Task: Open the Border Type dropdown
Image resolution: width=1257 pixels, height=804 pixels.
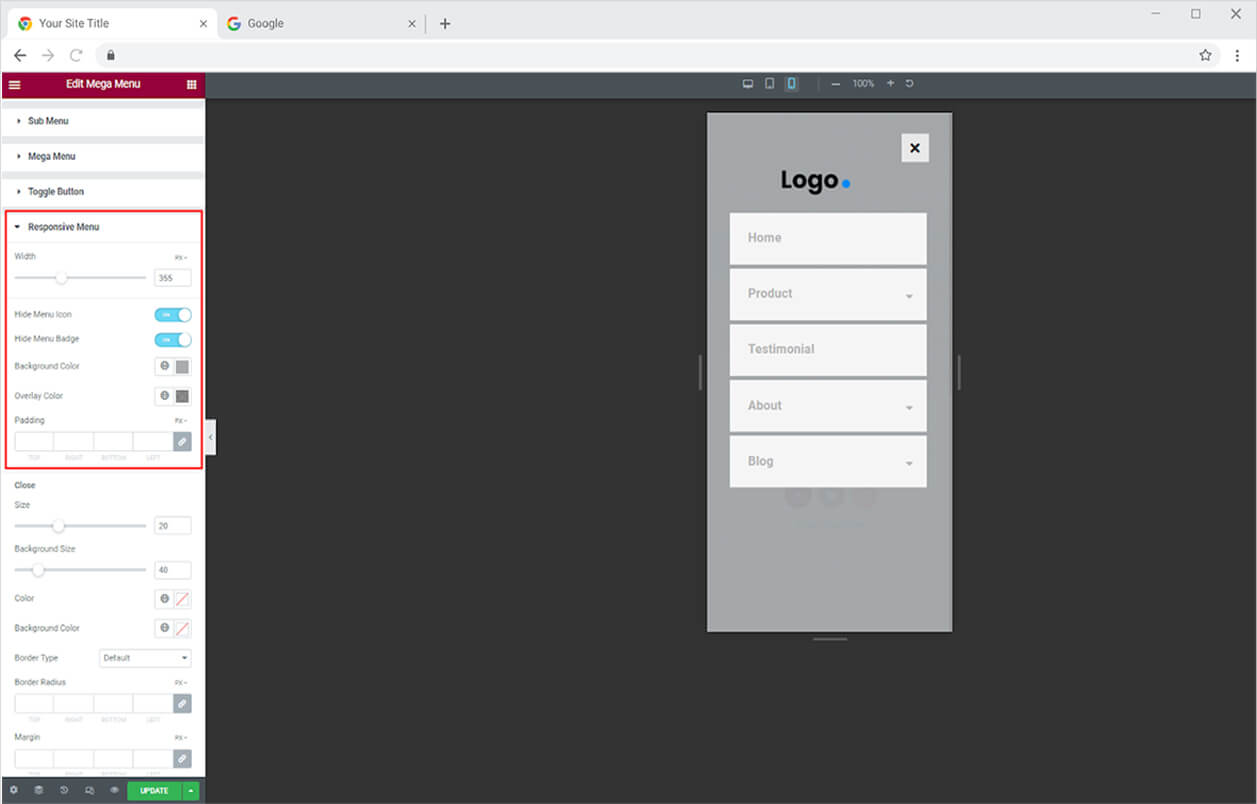Action: point(145,658)
